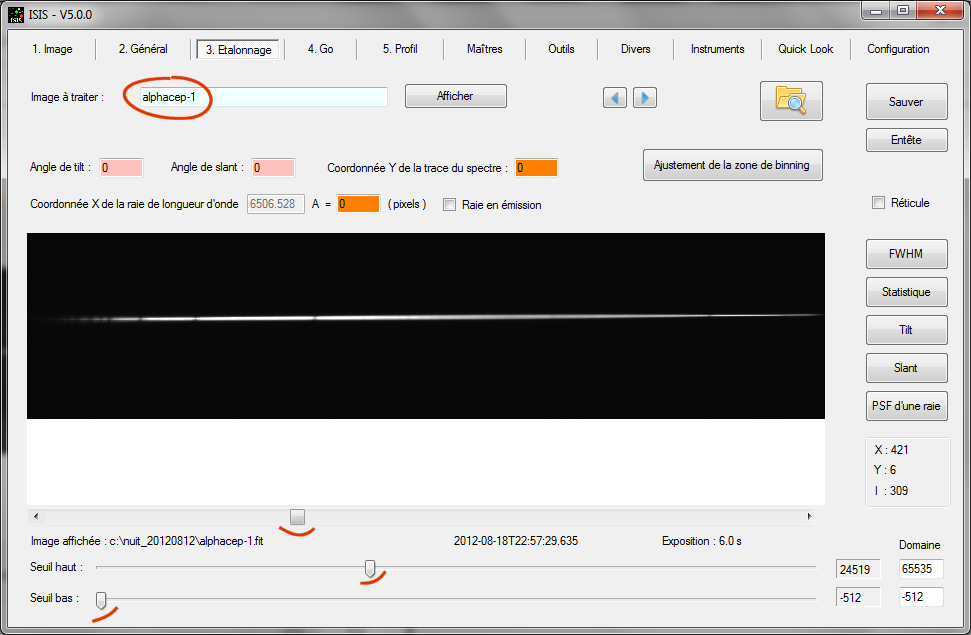Image resolution: width=971 pixels, height=635 pixels.
Task: Go to previous image with left arrow
Action: pos(615,98)
